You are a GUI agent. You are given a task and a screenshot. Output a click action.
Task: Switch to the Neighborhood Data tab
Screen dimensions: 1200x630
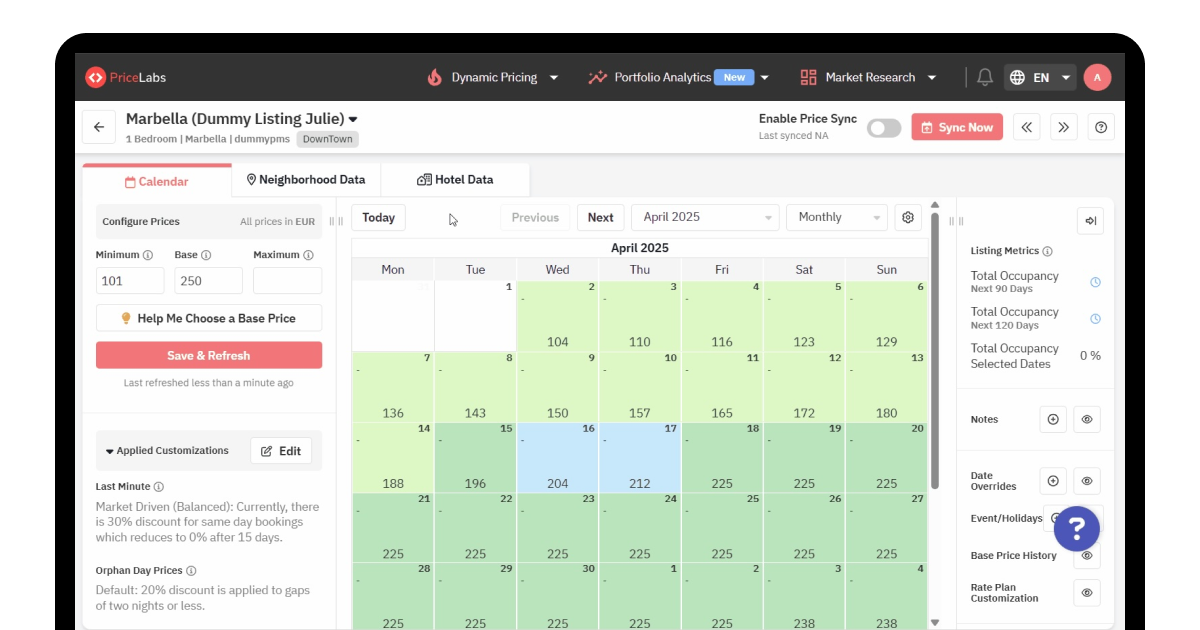[x=306, y=180]
